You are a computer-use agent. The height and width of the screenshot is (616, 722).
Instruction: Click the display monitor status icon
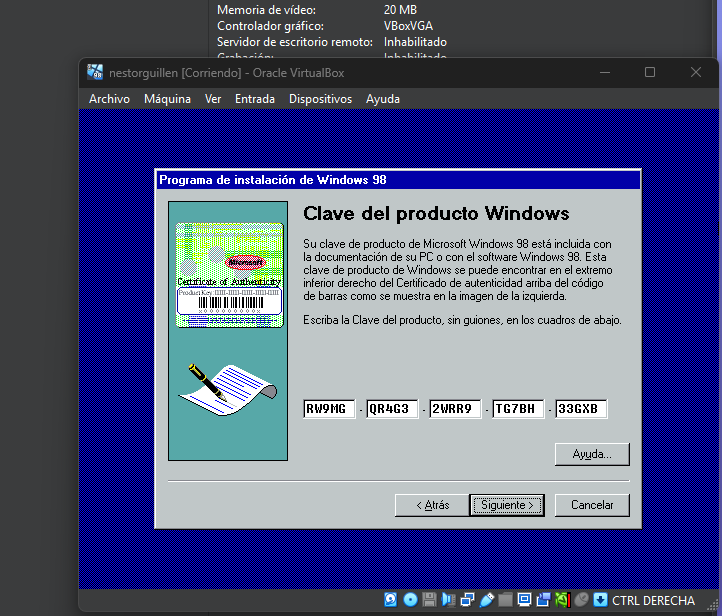(524, 600)
